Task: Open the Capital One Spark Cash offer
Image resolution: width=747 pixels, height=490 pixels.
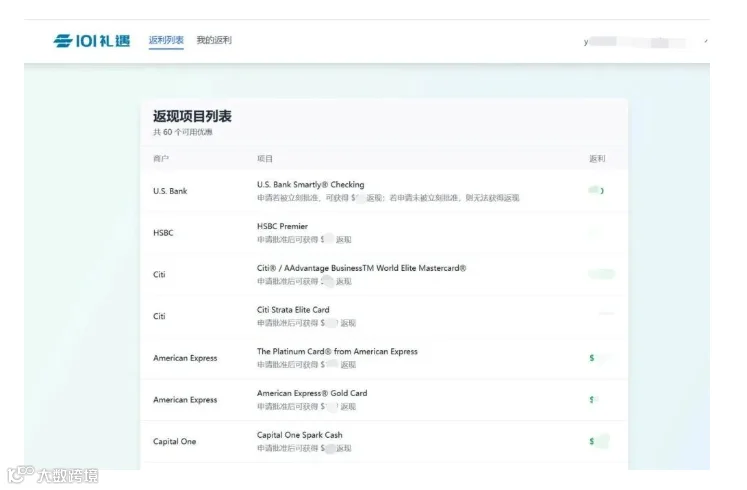Action: [x=300, y=435]
